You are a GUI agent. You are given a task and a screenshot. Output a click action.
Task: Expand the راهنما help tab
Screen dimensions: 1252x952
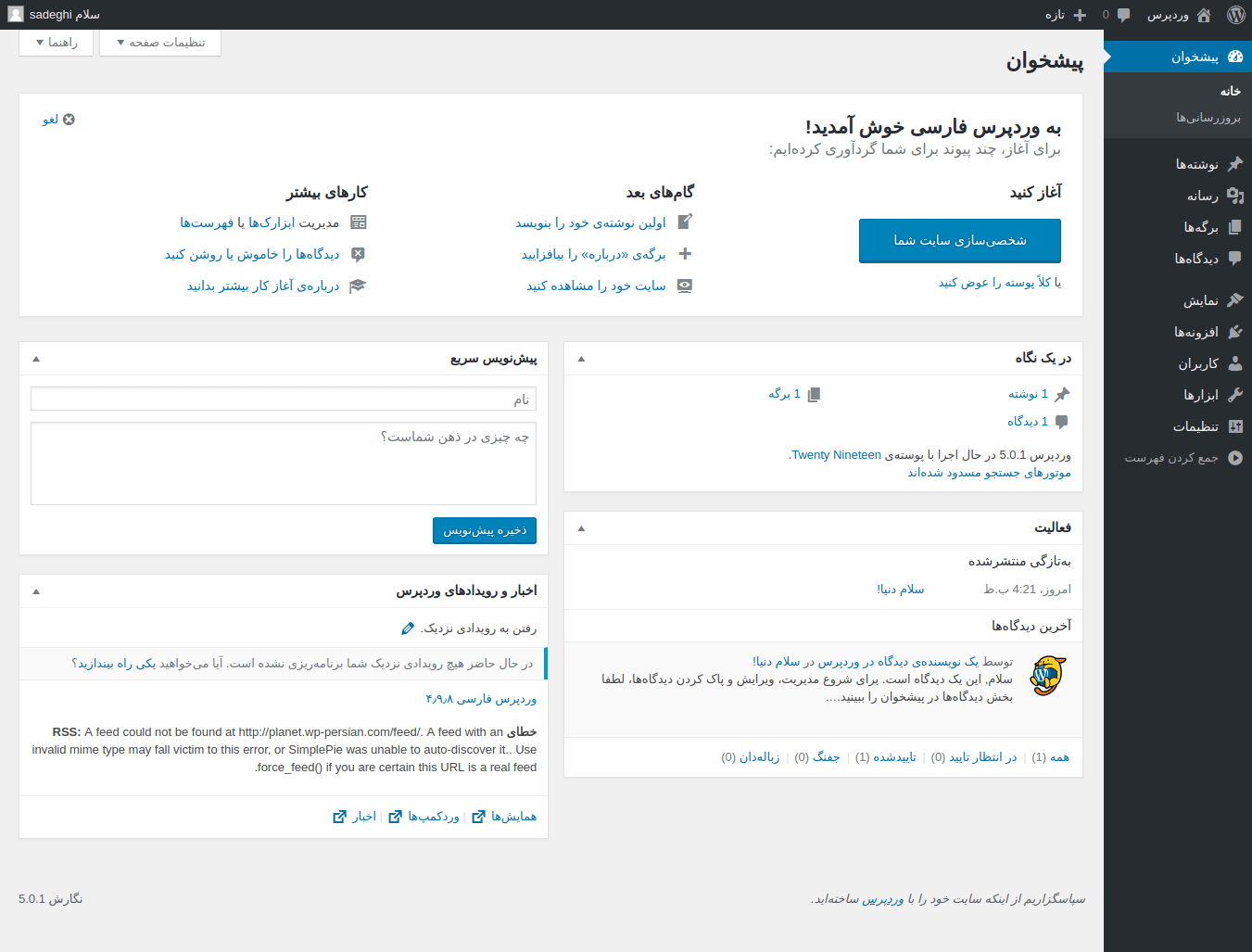[56, 43]
